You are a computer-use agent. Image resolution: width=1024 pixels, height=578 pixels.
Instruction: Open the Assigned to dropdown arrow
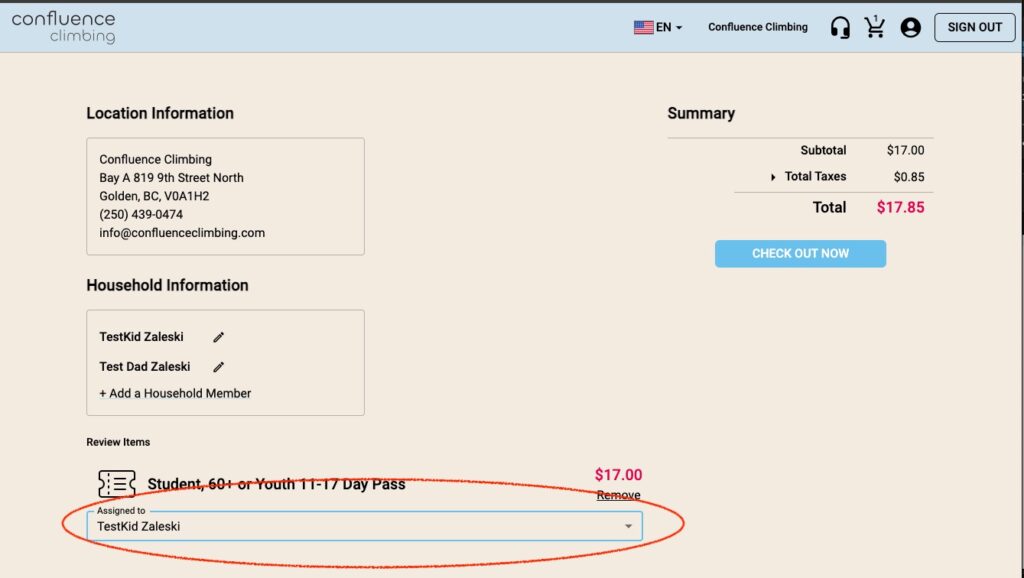point(628,526)
